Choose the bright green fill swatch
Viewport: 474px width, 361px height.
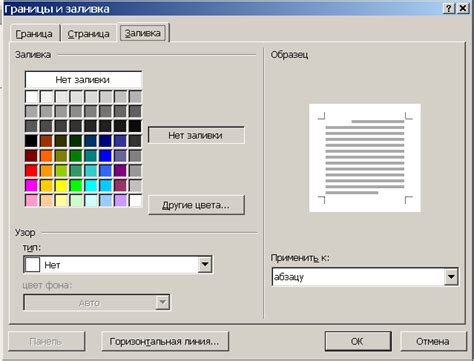pos(76,186)
